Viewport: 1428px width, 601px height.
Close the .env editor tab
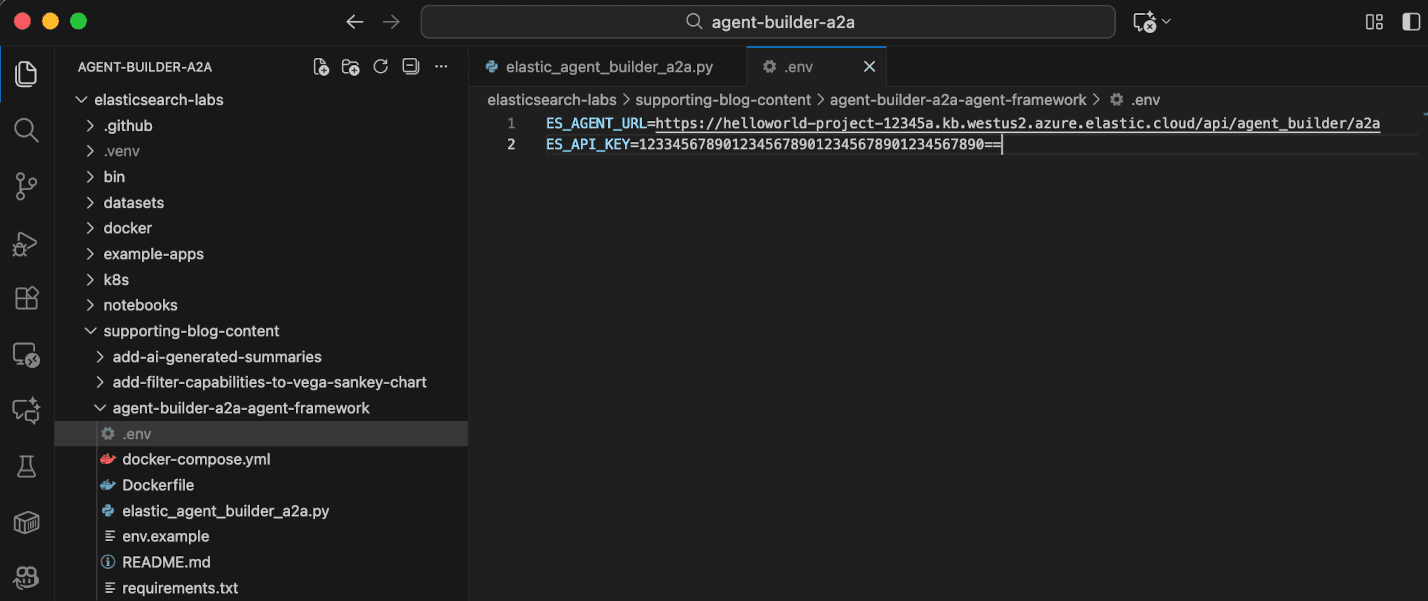(869, 67)
